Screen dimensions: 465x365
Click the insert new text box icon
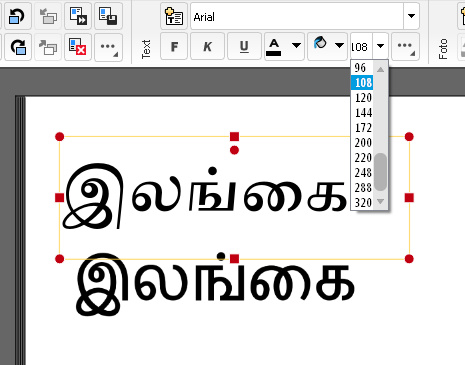click(174, 16)
